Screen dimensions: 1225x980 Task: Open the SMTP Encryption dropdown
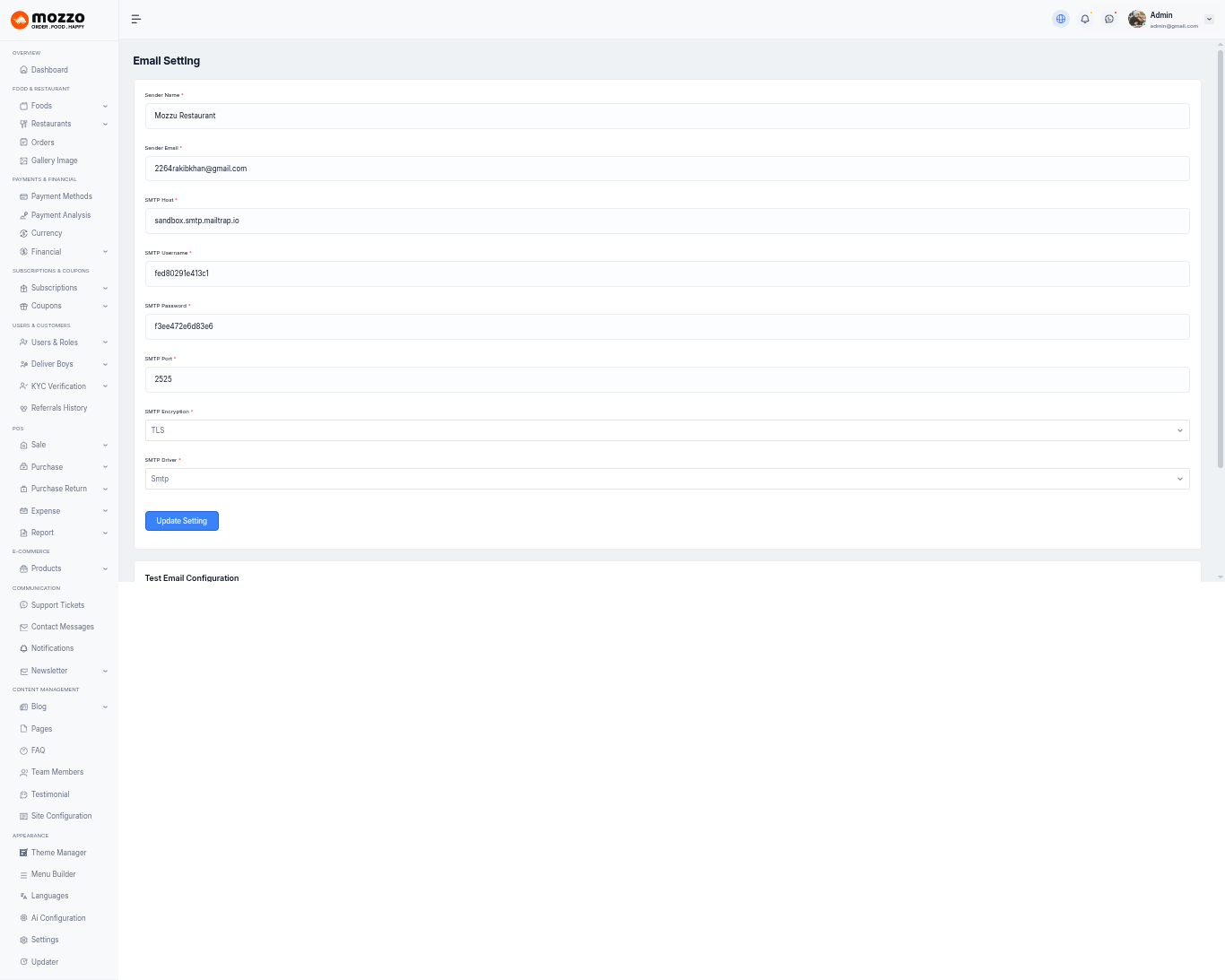pos(666,430)
